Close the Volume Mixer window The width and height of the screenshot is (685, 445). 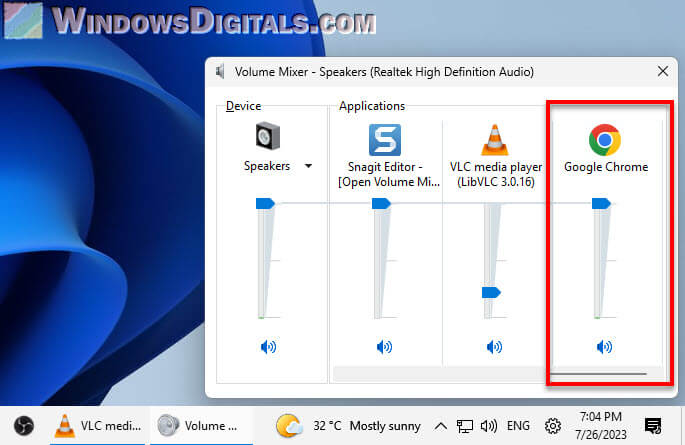coord(663,71)
